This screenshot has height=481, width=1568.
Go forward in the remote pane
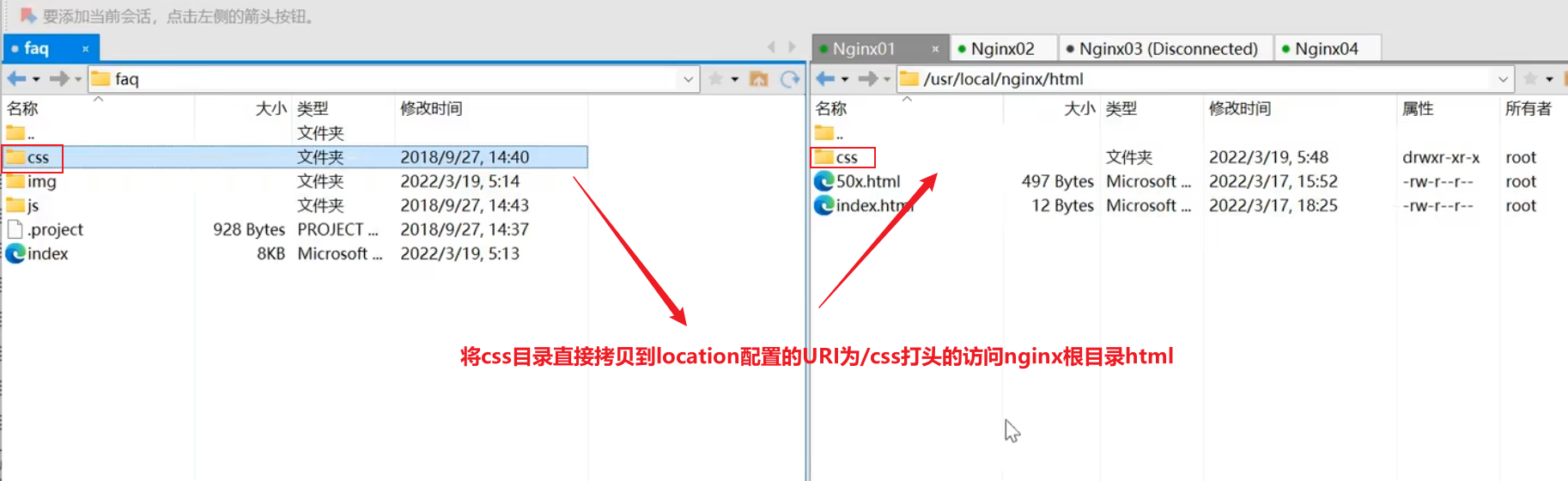pos(867,79)
